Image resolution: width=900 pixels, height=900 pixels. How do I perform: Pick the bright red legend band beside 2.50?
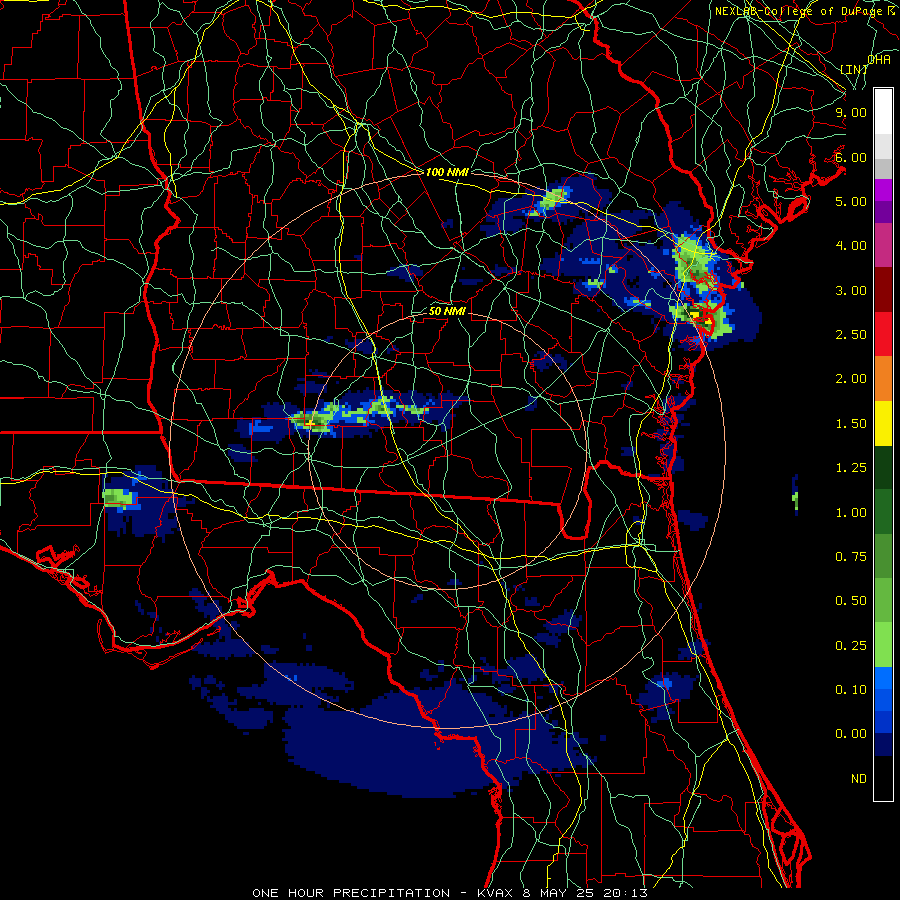(x=883, y=334)
